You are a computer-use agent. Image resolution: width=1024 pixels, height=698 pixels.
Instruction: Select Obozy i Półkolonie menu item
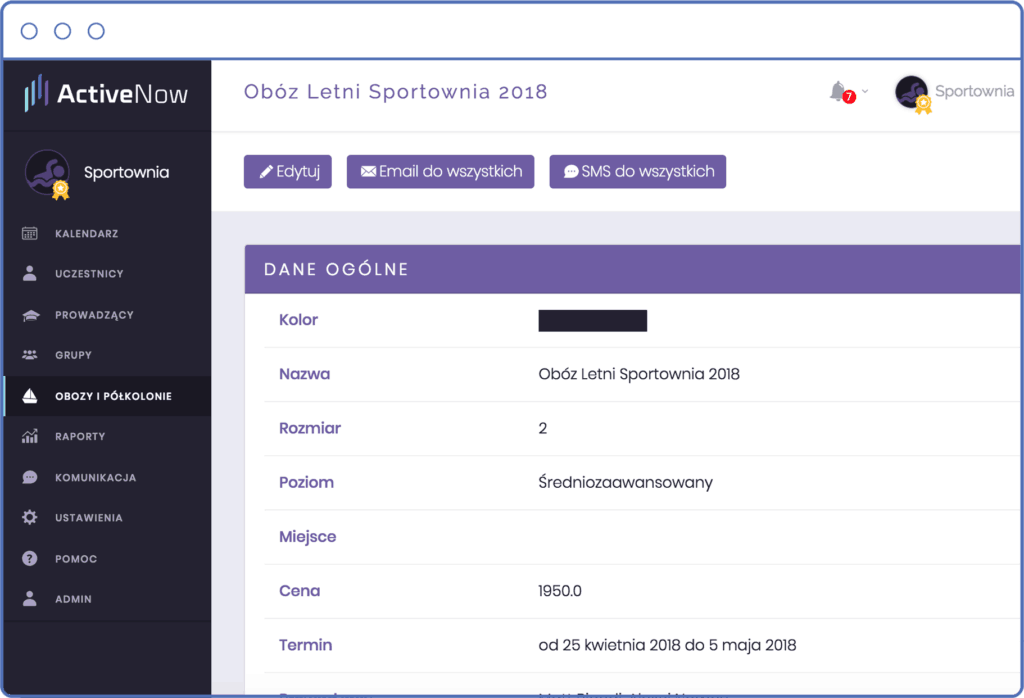(x=107, y=396)
